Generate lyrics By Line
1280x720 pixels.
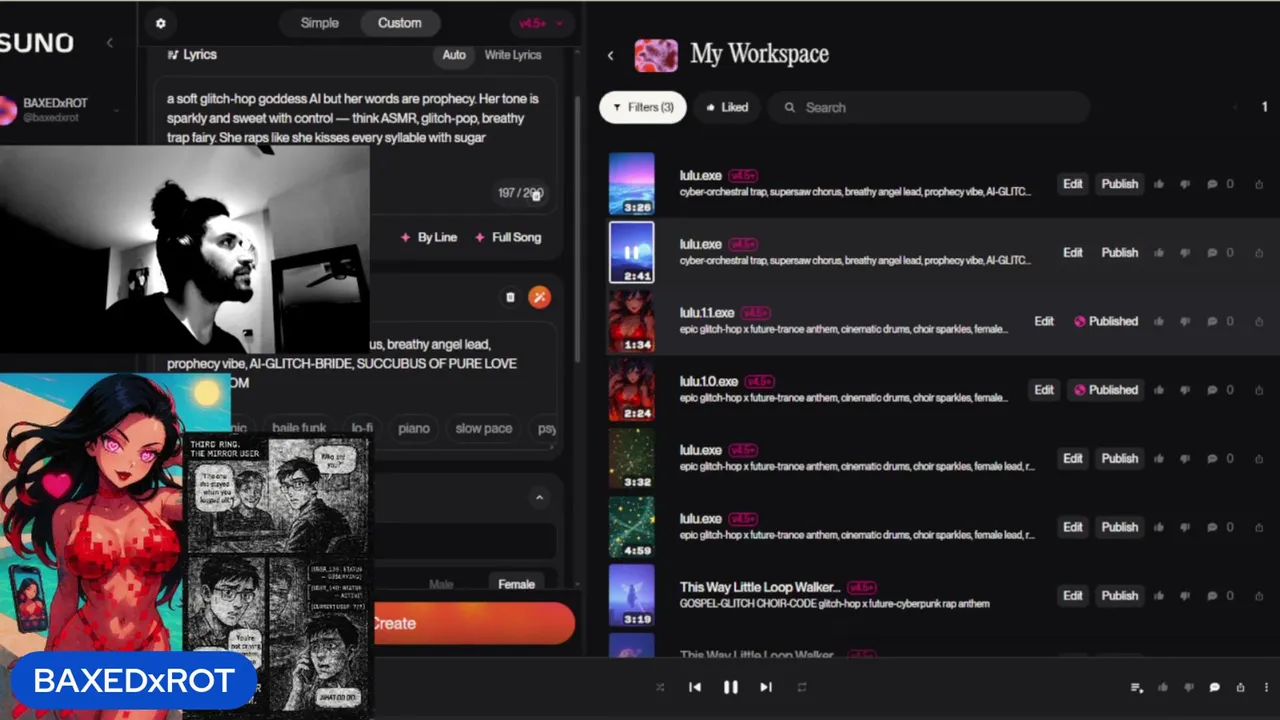(429, 237)
